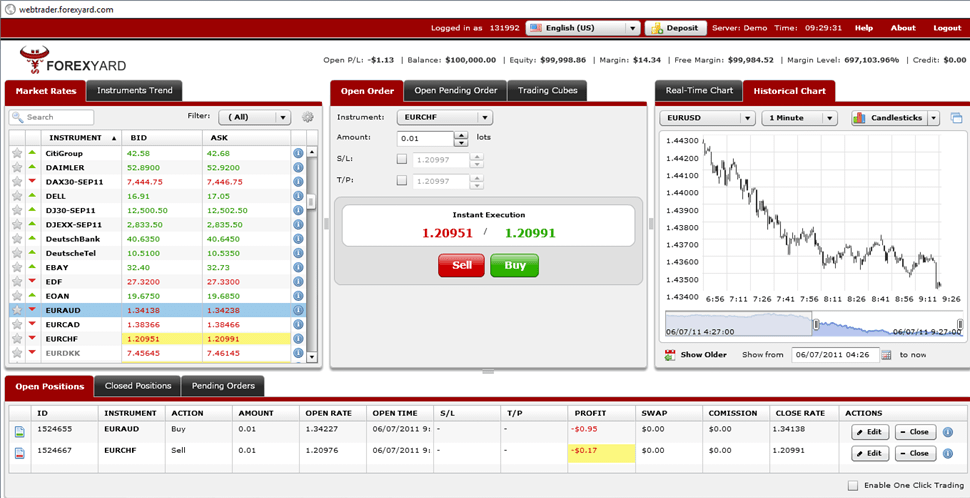
Task: Open the Pending Orders tab
Action: 223,385
